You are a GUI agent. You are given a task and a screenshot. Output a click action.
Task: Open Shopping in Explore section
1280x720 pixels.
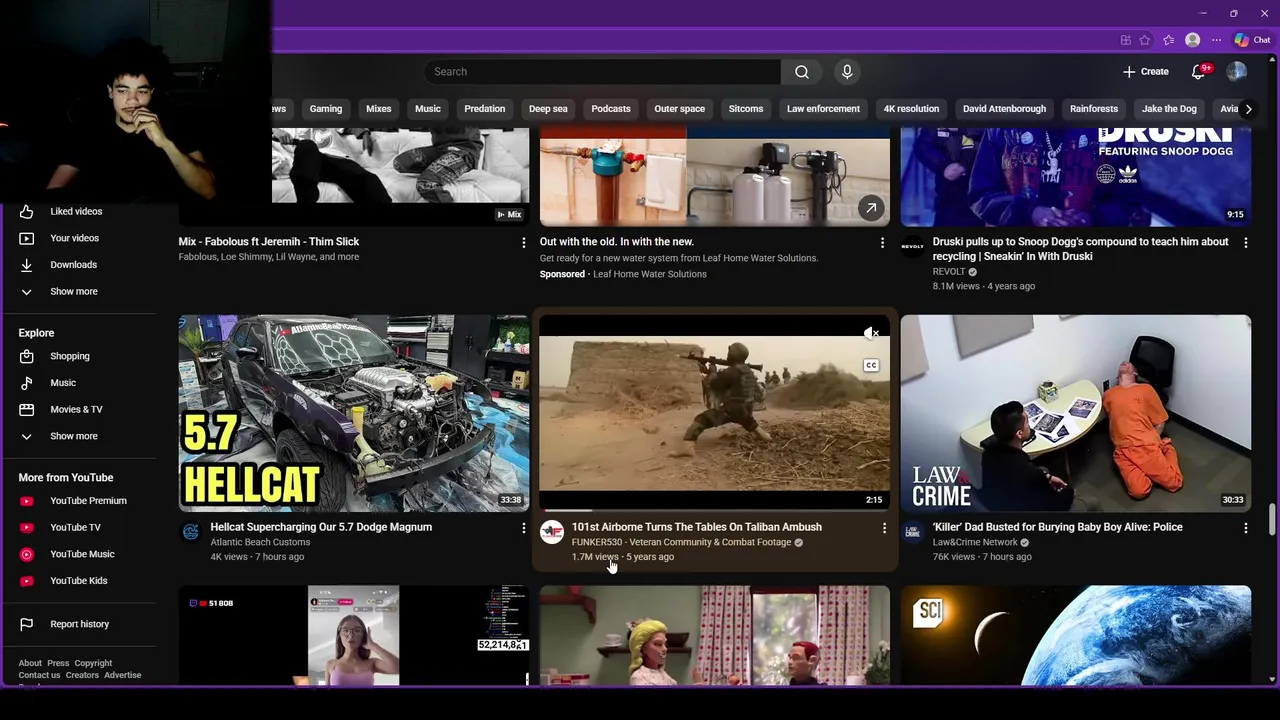(78, 356)
